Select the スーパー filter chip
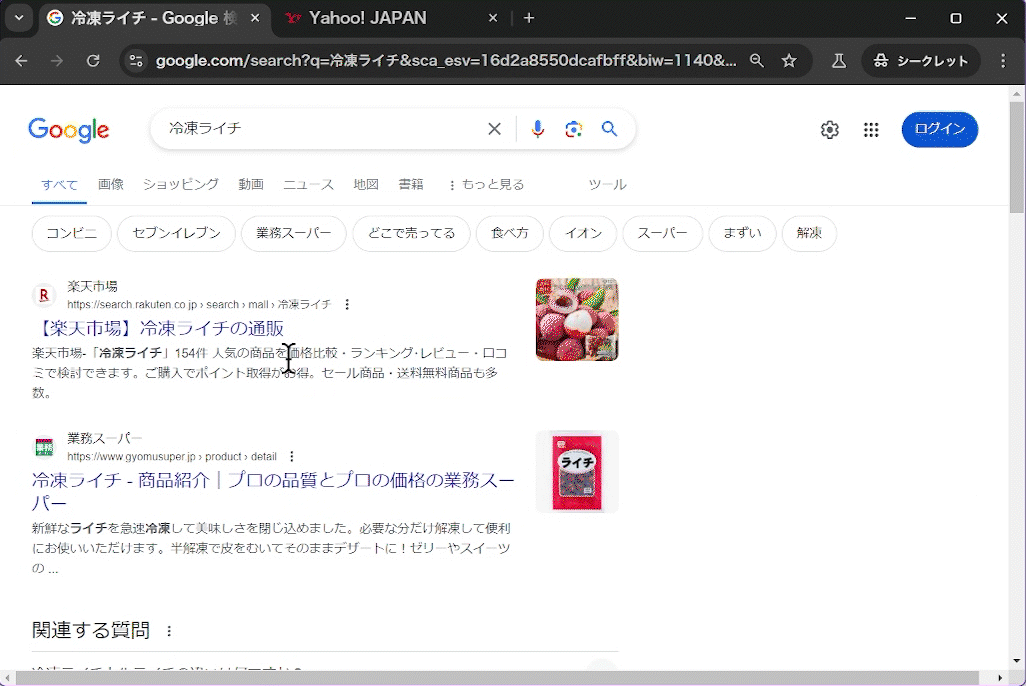 pyautogui.click(x=662, y=233)
